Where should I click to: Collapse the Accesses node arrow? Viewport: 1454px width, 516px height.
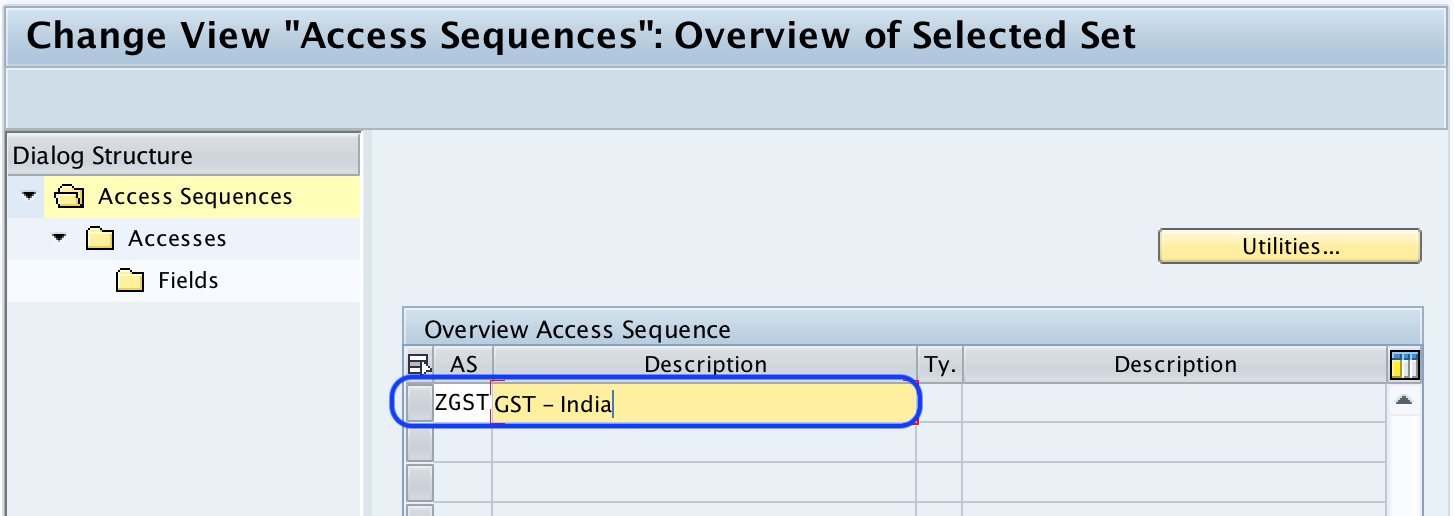coord(59,238)
